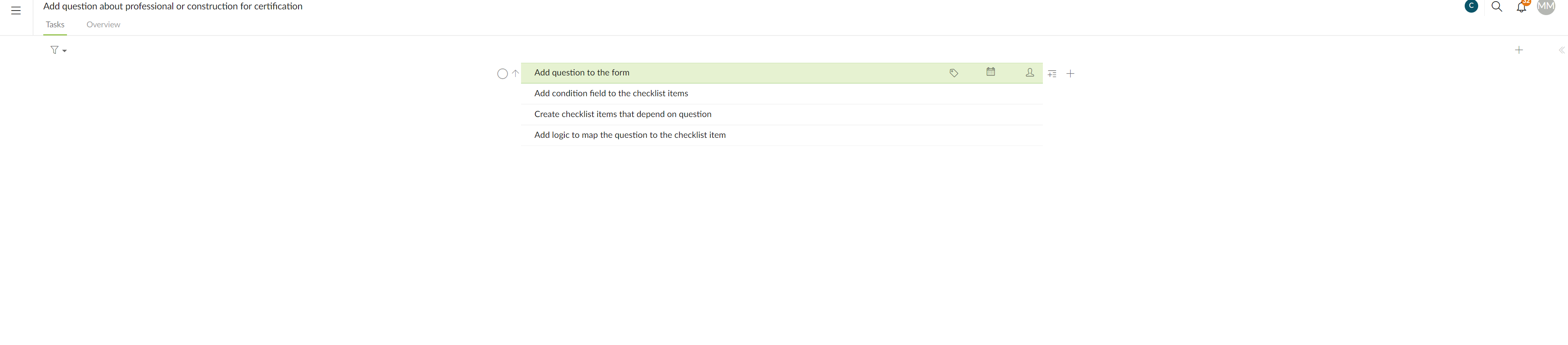Click the teal C member avatar

tap(1471, 6)
